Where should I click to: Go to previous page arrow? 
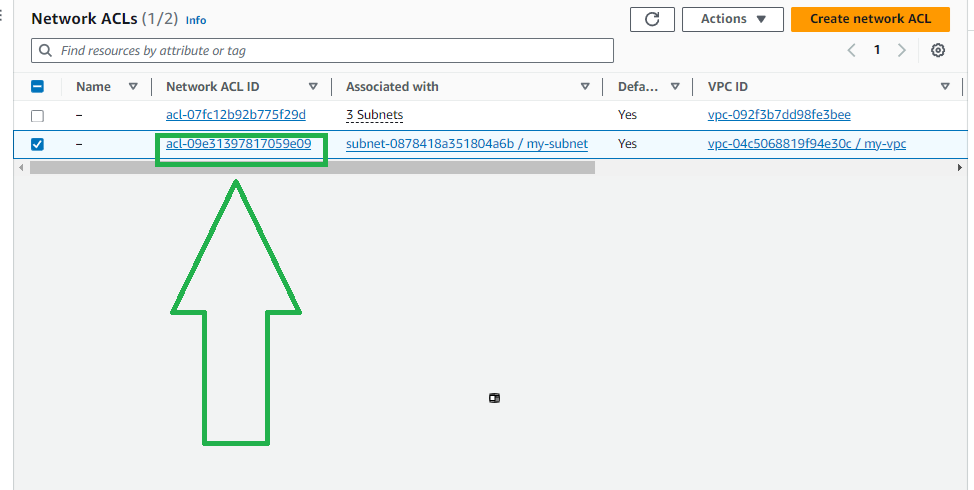[x=852, y=50]
